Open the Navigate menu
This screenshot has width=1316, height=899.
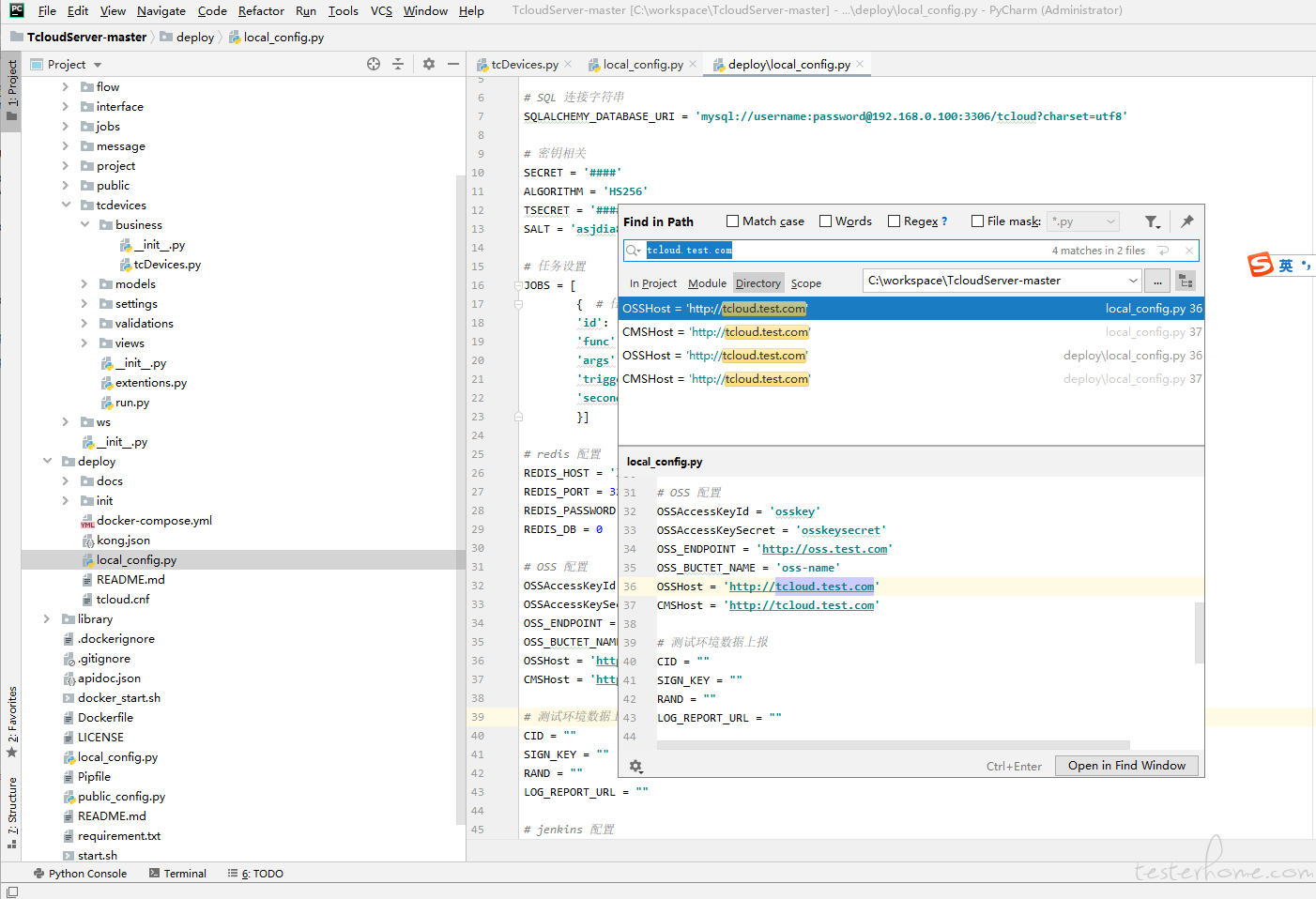click(161, 10)
